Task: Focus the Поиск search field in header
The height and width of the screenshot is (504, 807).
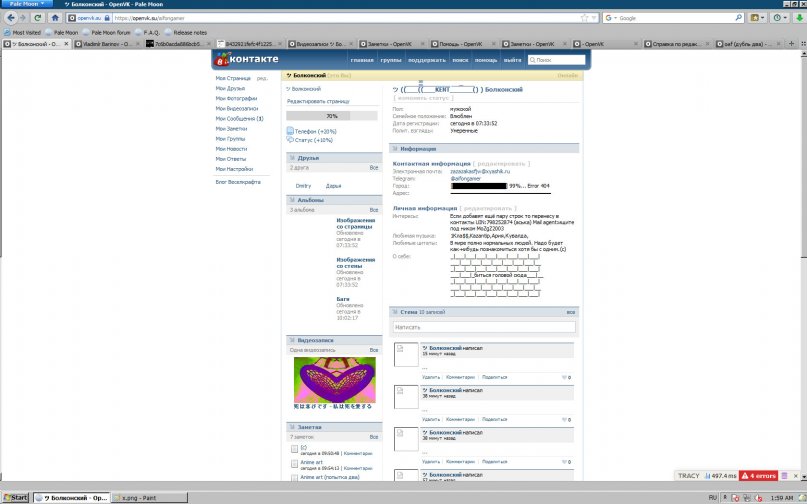Action: (556, 60)
